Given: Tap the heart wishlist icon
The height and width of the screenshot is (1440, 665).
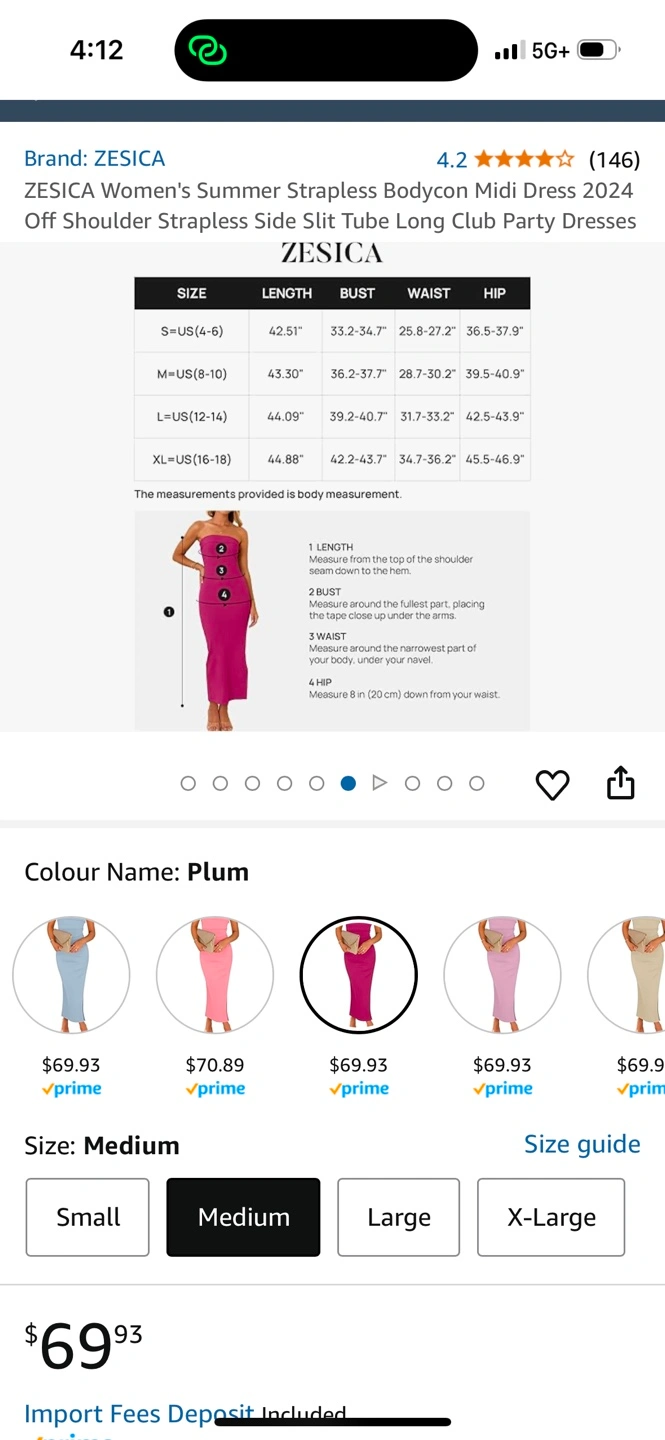Looking at the screenshot, I should (x=552, y=785).
